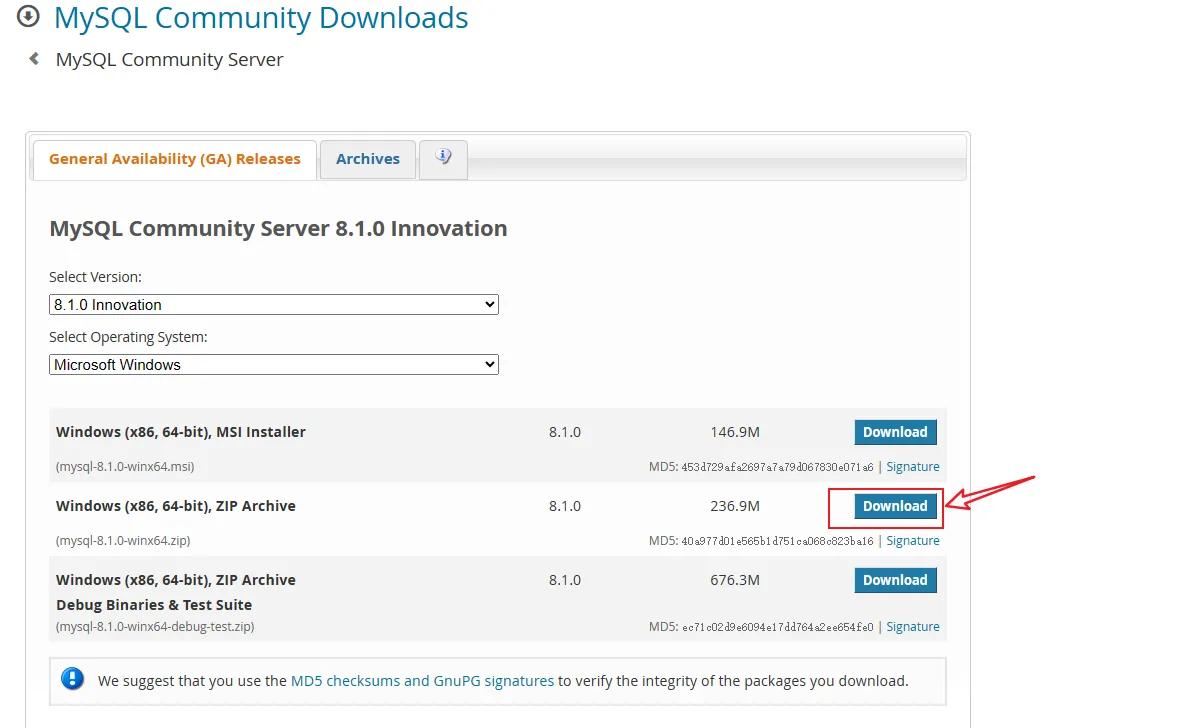Download the Debug Binaries & Test Suite ZIP

895,580
